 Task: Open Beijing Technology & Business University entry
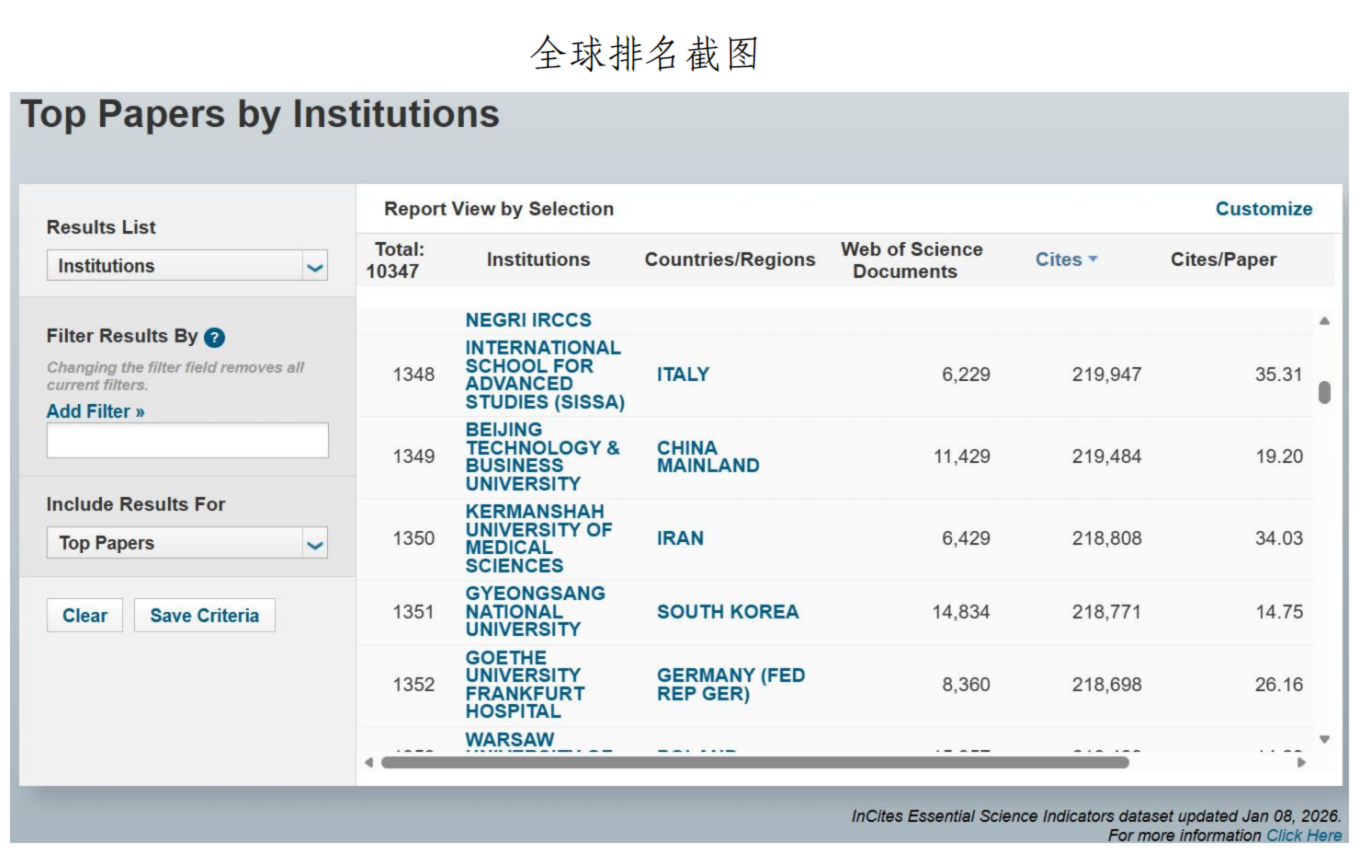(541, 457)
